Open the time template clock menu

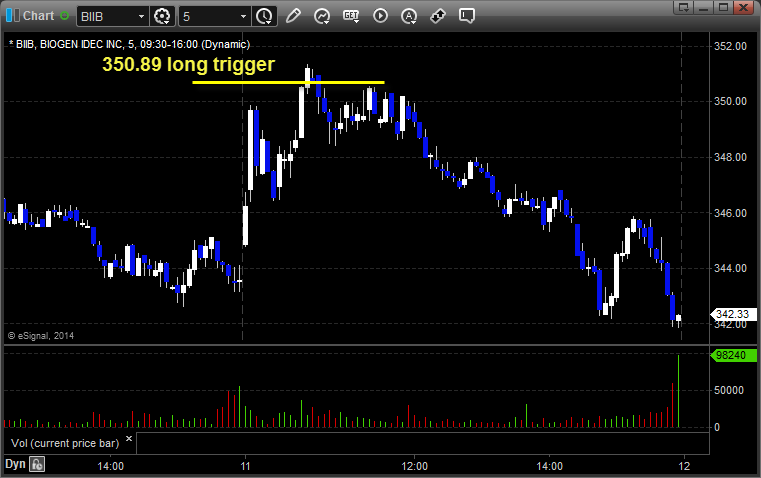point(265,16)
